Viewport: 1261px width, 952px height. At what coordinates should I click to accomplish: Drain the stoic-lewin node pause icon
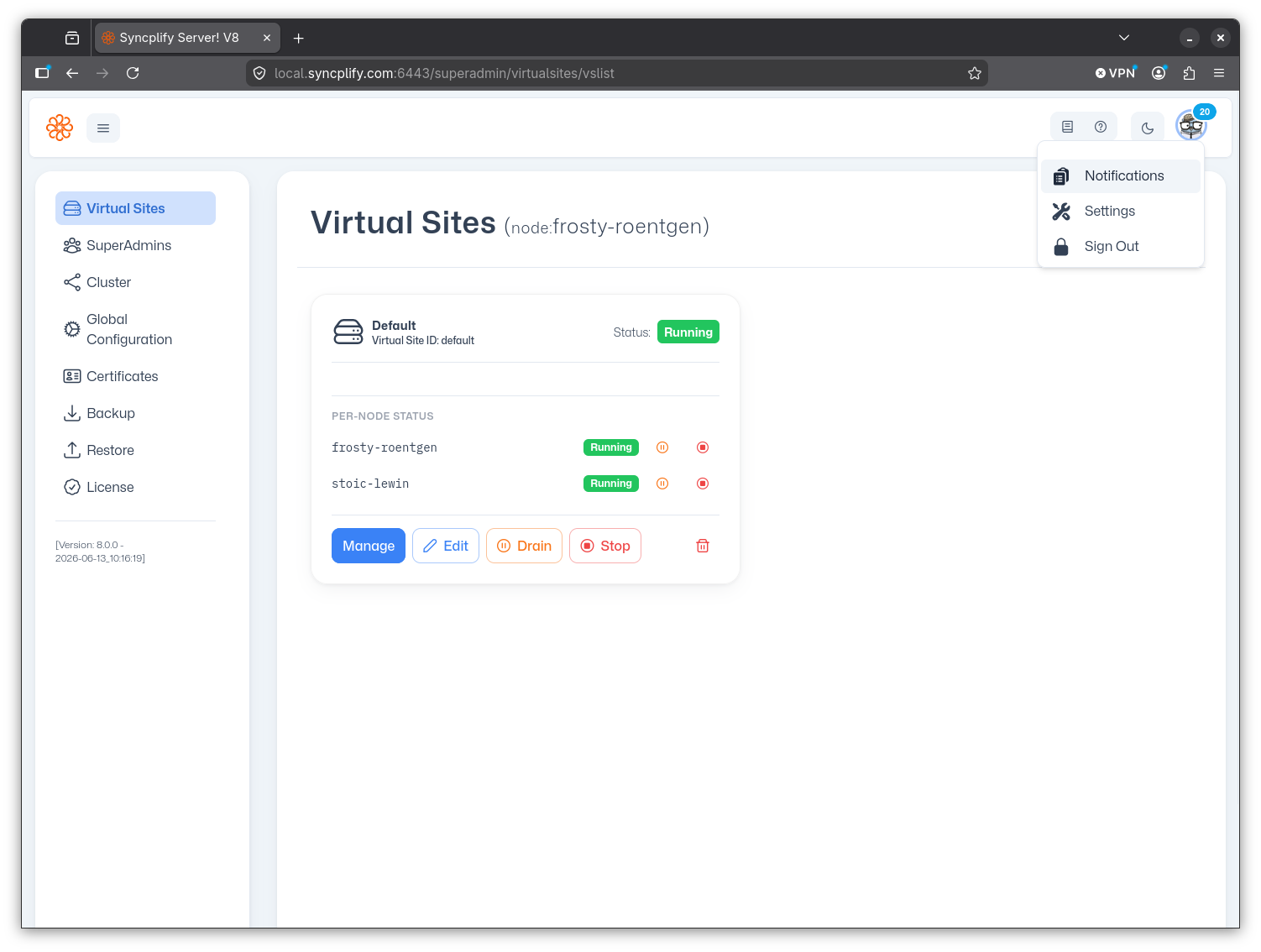(662, 484)
